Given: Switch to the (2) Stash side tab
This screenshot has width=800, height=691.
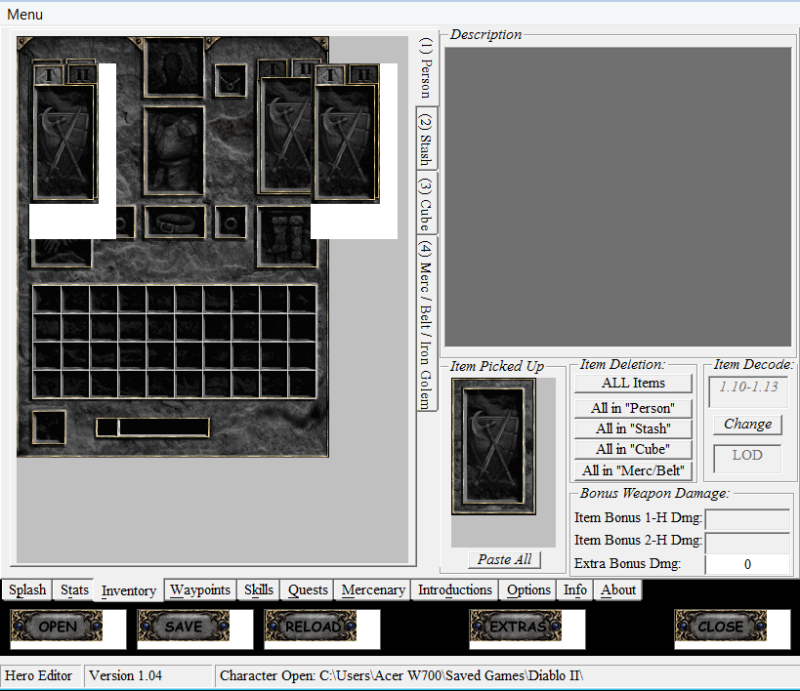Looking at the screenshot, I should [427, 138].
